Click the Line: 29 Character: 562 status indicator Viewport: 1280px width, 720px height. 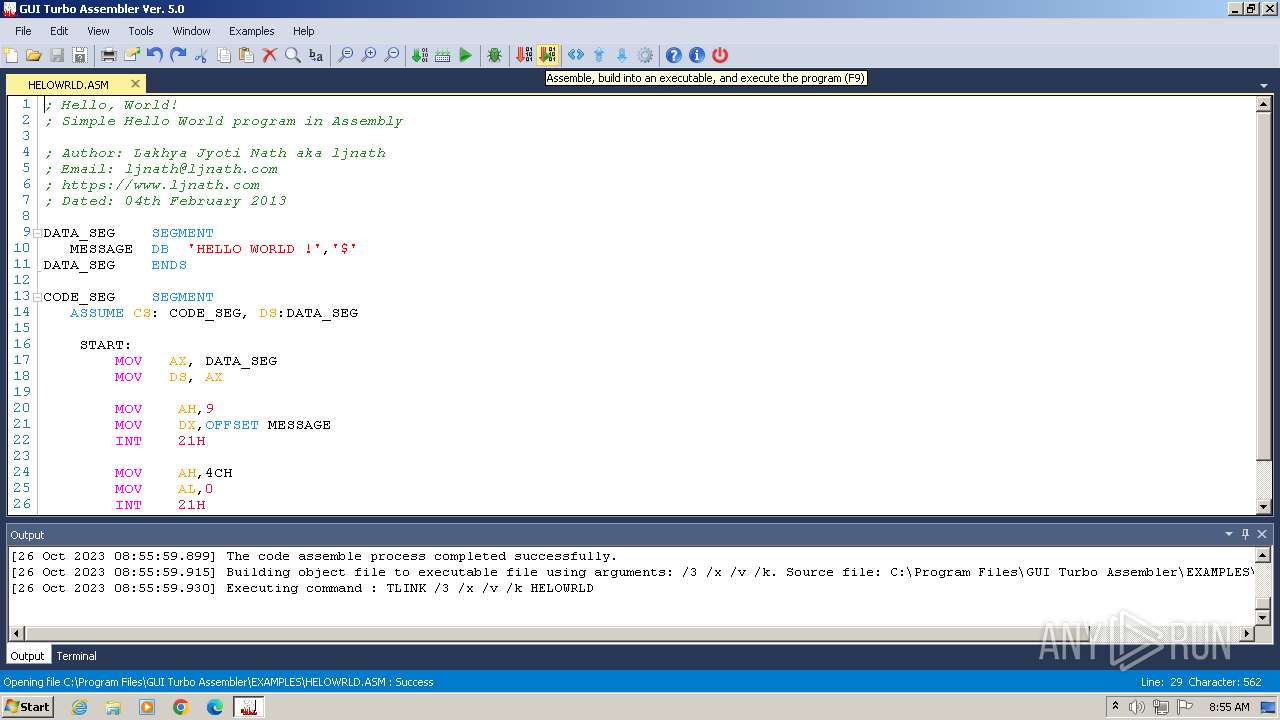click(1200, 682)
